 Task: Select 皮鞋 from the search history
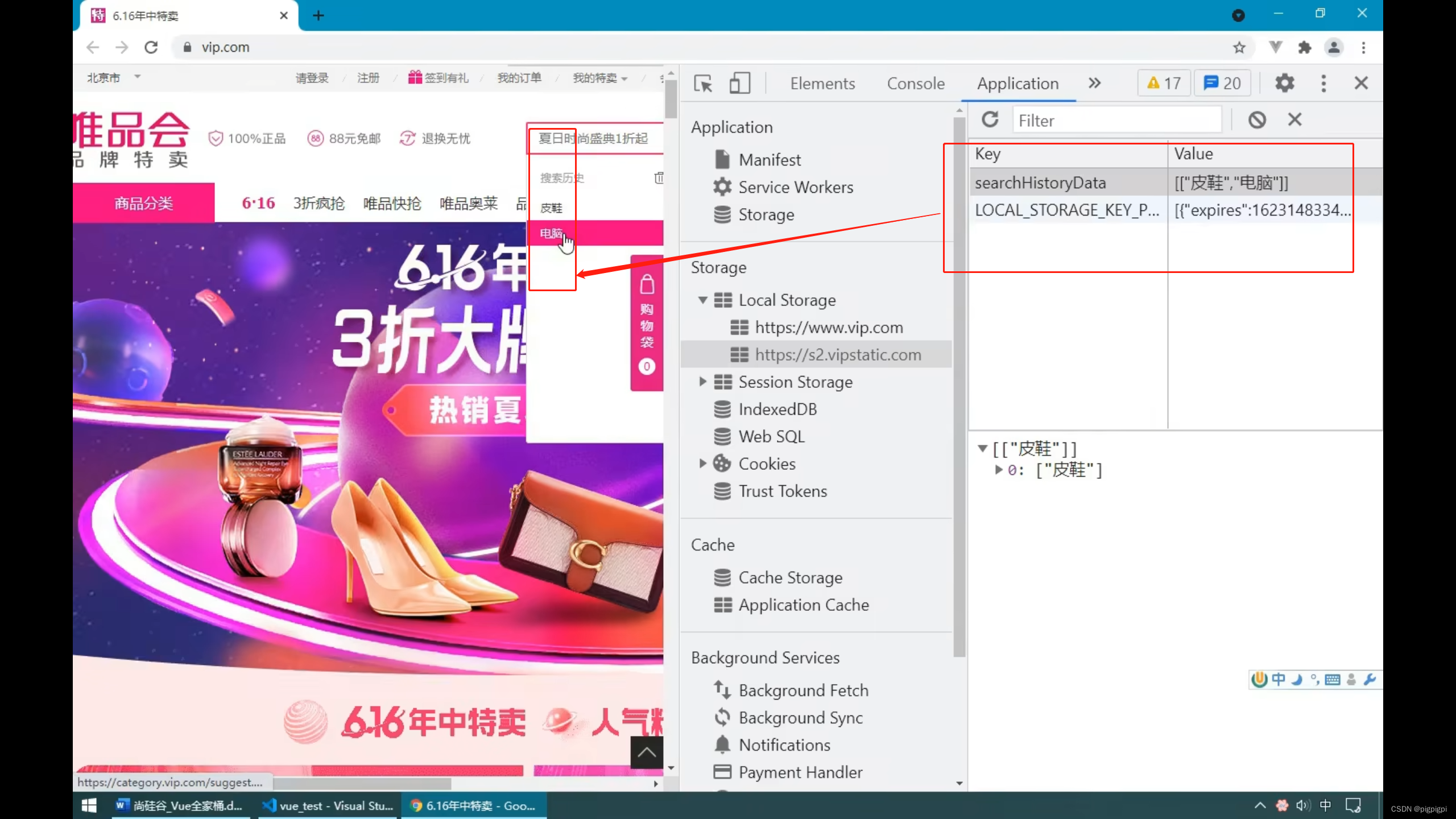[x=551, y=208]
